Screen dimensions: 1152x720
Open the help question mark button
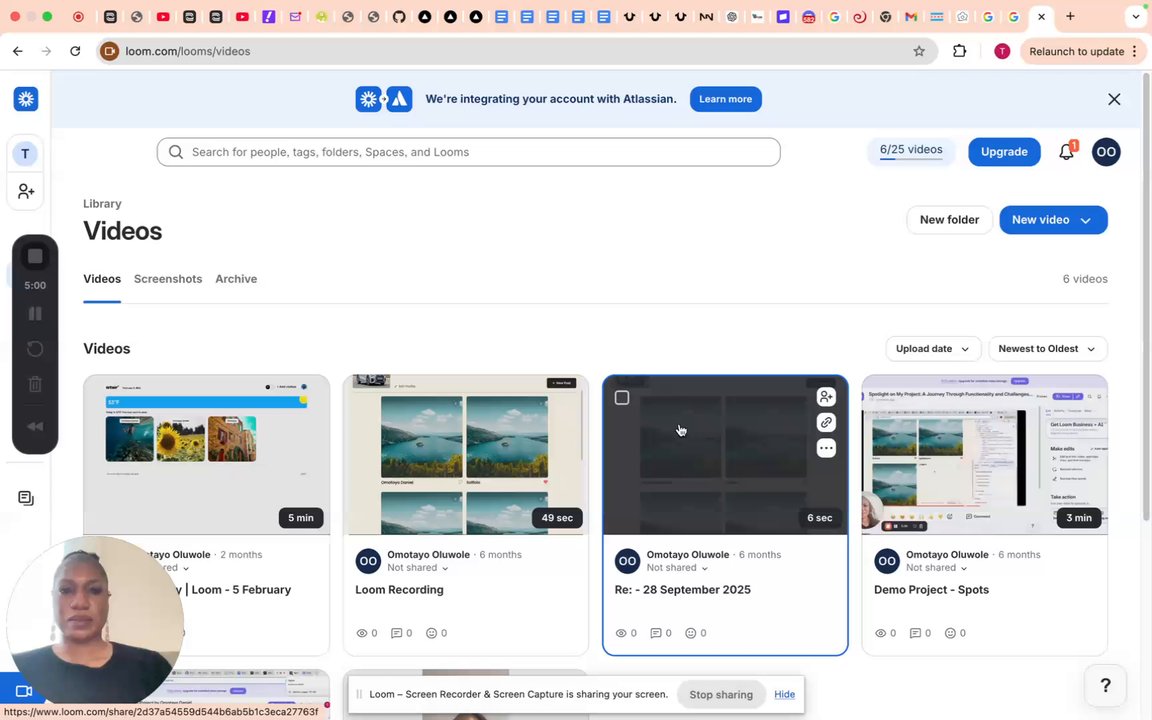tap(1105, 685)
